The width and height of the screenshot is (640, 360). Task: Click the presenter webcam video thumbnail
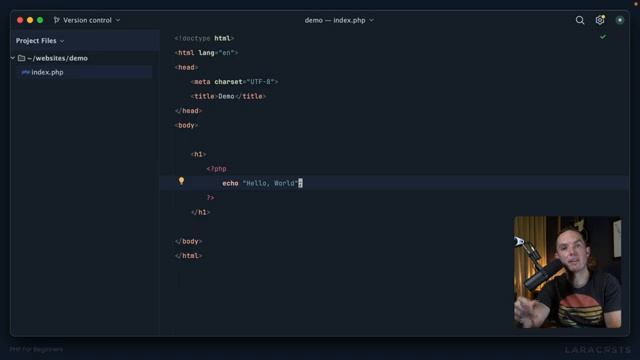point(568,272)
